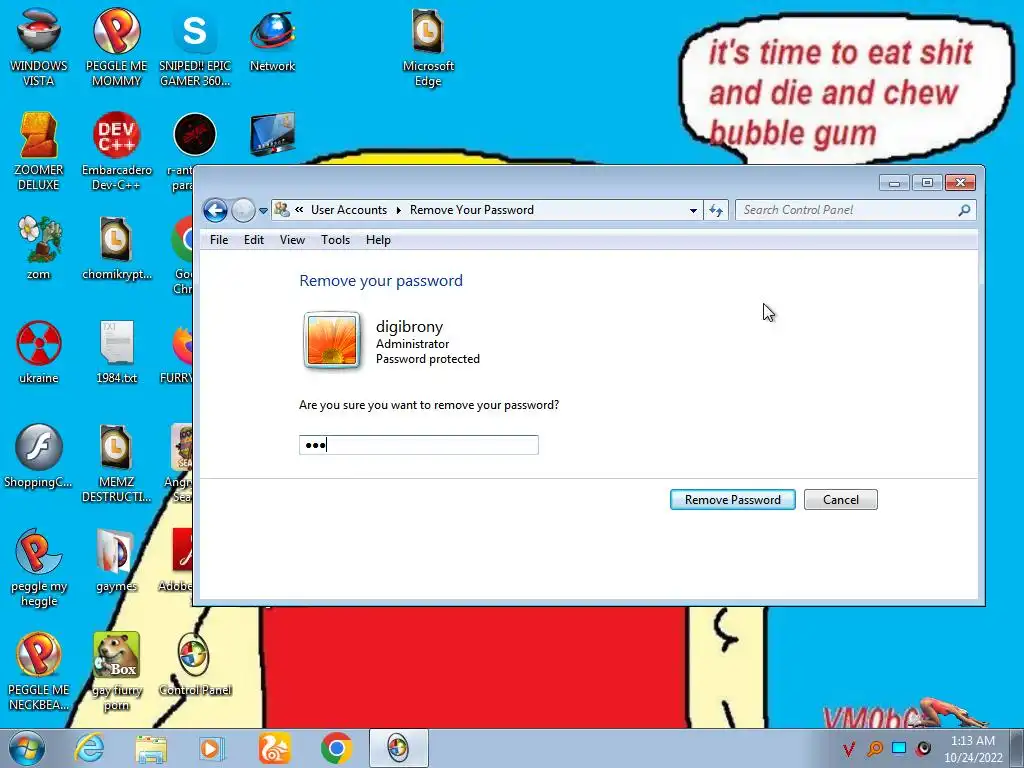Select the Control Panel desktop icon
Image resolution: width=1024 pixels, height=768 pixels.
[x=195, y=664]
